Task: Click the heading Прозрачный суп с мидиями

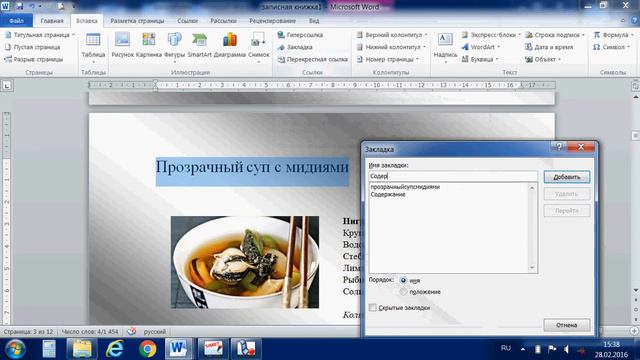Action: pyautogui.click(x=252, y=167)
